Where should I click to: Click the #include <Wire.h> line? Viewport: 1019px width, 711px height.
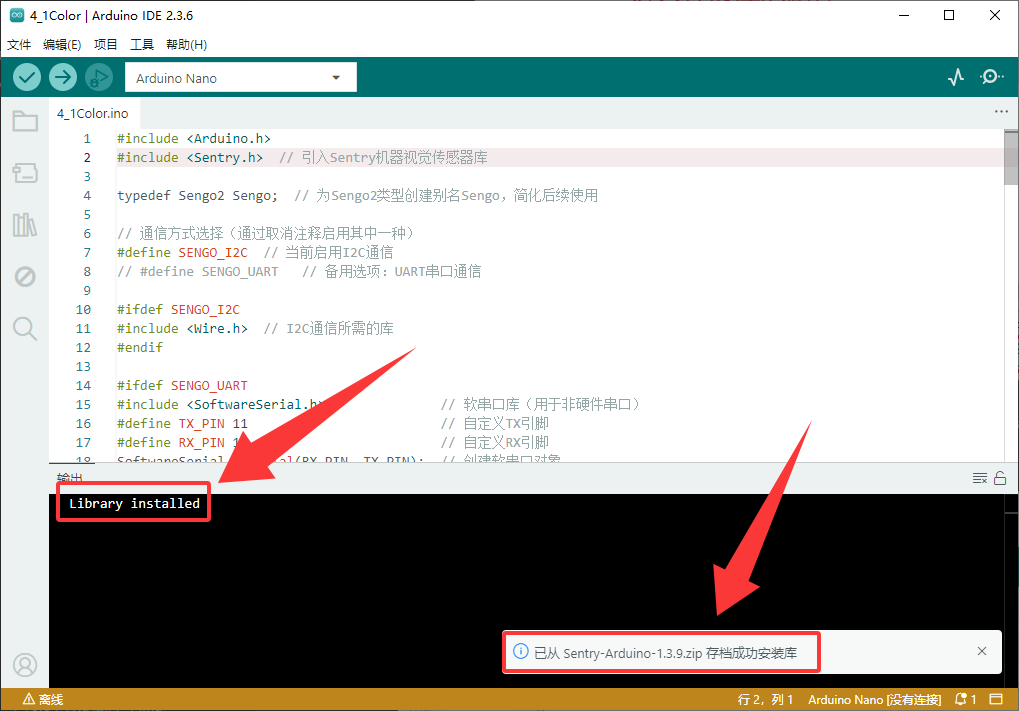click(x=255, y=328)
